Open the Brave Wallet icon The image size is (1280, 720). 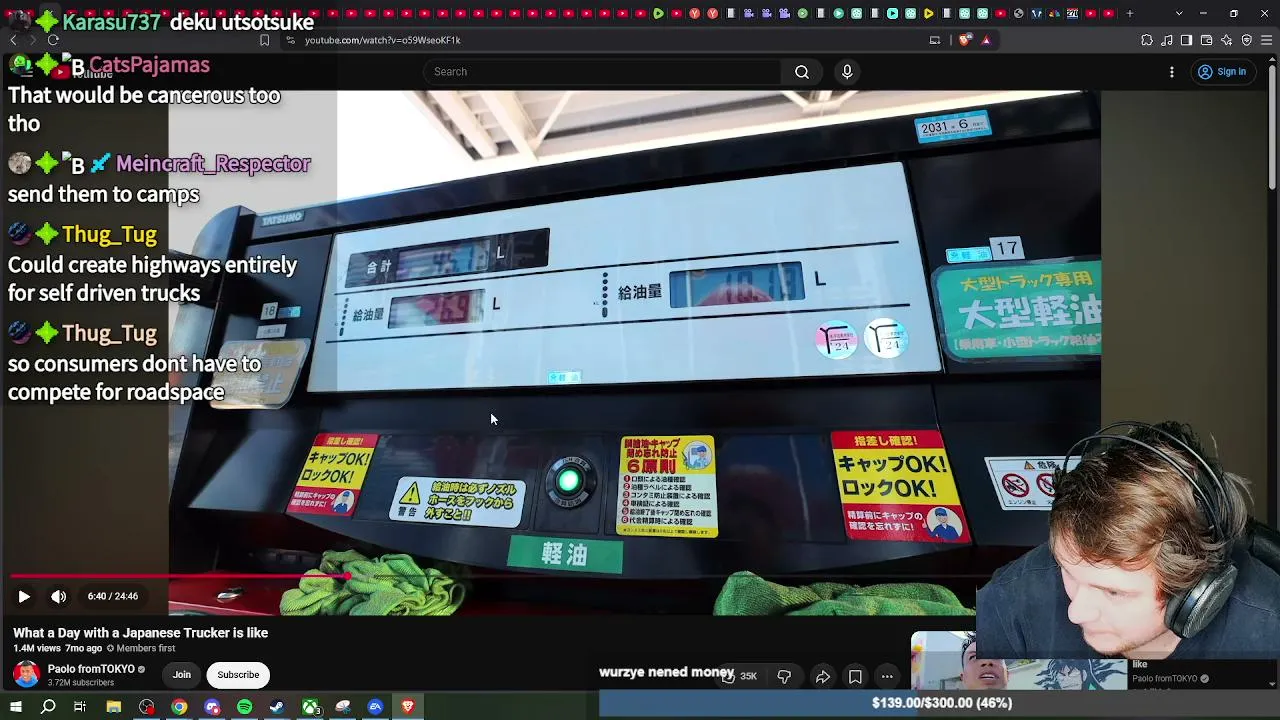pos(1206,40)
